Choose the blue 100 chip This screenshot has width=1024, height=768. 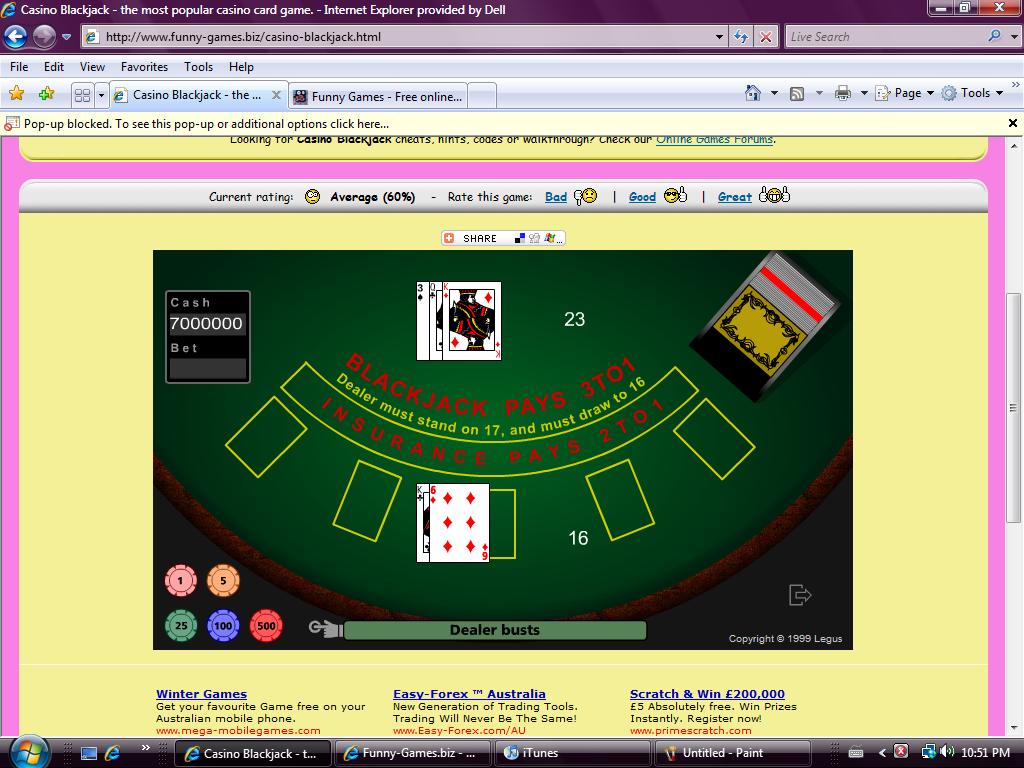coord(223,625)
